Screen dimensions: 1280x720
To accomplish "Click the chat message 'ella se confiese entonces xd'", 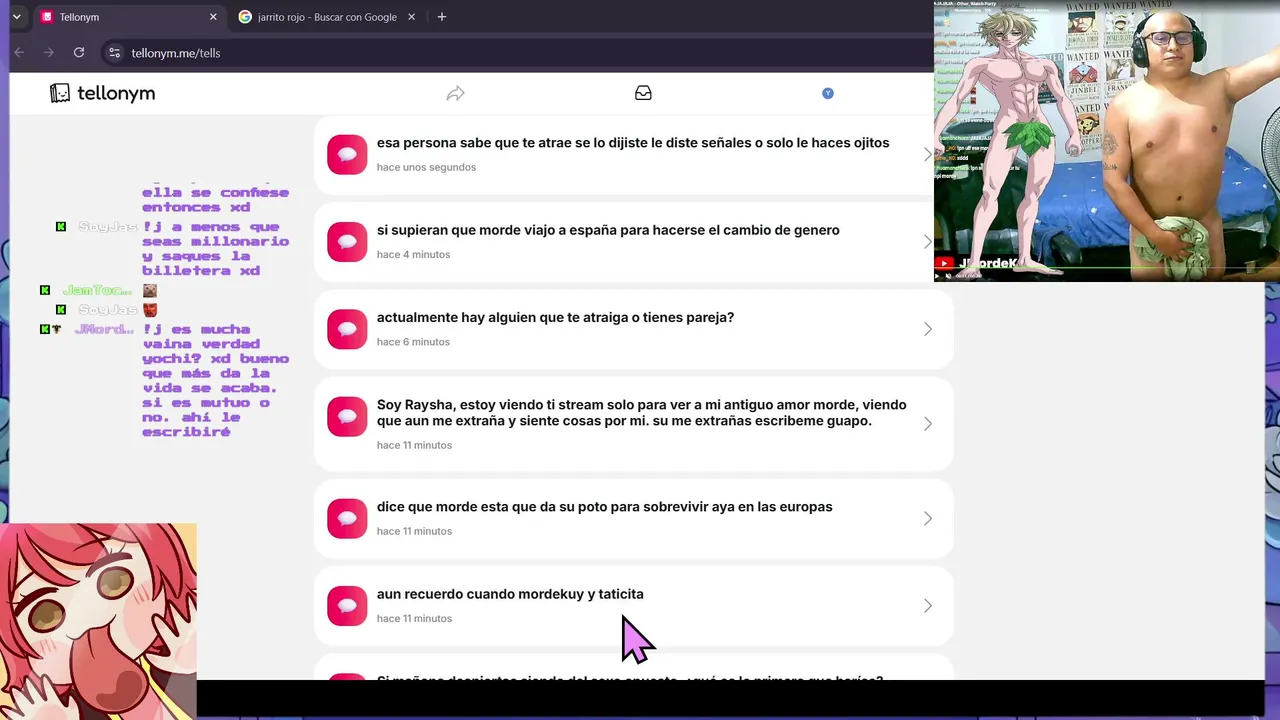I will point(215,199).
